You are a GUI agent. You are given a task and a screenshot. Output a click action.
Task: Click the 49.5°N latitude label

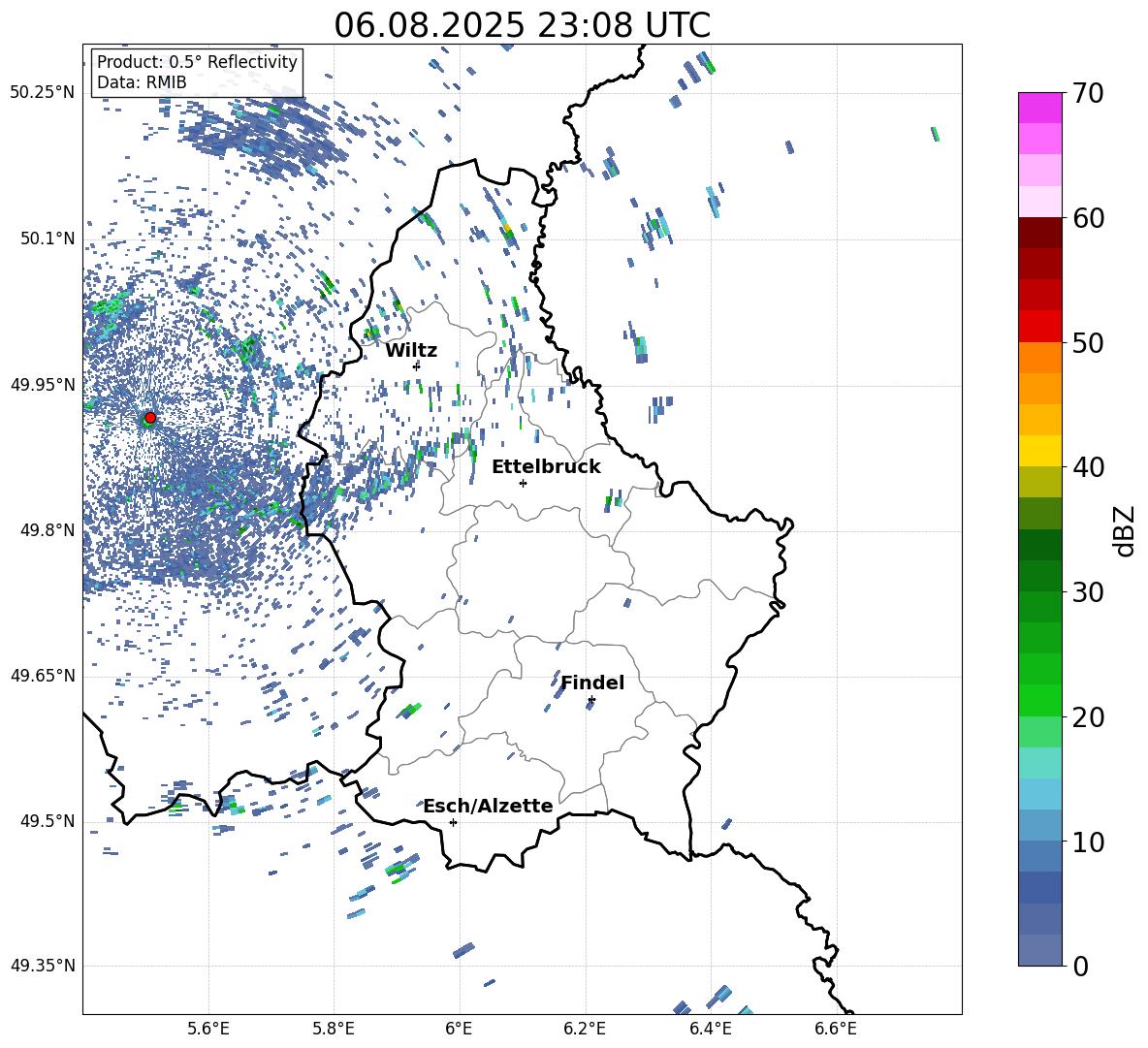pos(48,820)
